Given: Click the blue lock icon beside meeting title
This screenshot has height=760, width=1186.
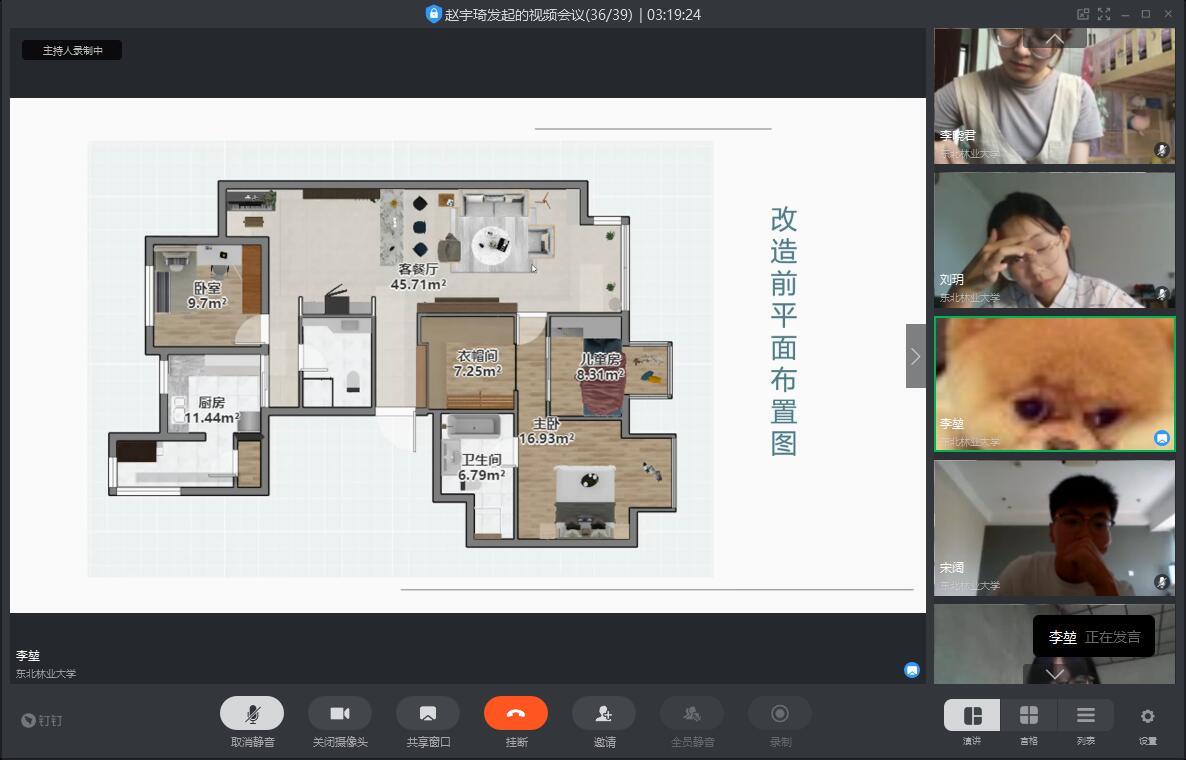Looking at the screenshot, I should 433,14.
